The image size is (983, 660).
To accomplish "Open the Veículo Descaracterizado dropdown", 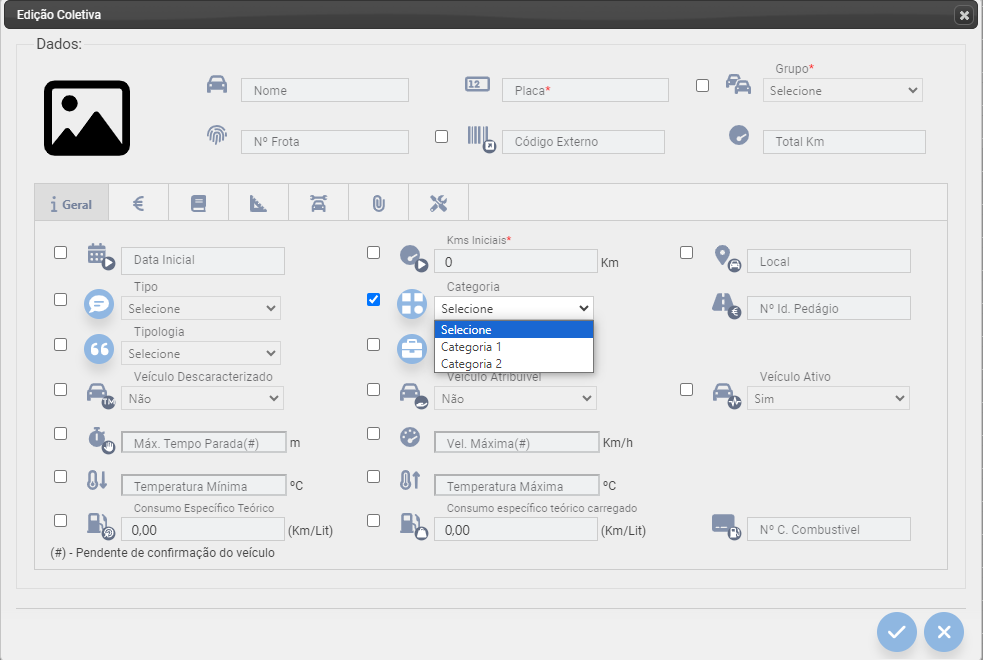I will pyautogui.click(x=202, y=398).
